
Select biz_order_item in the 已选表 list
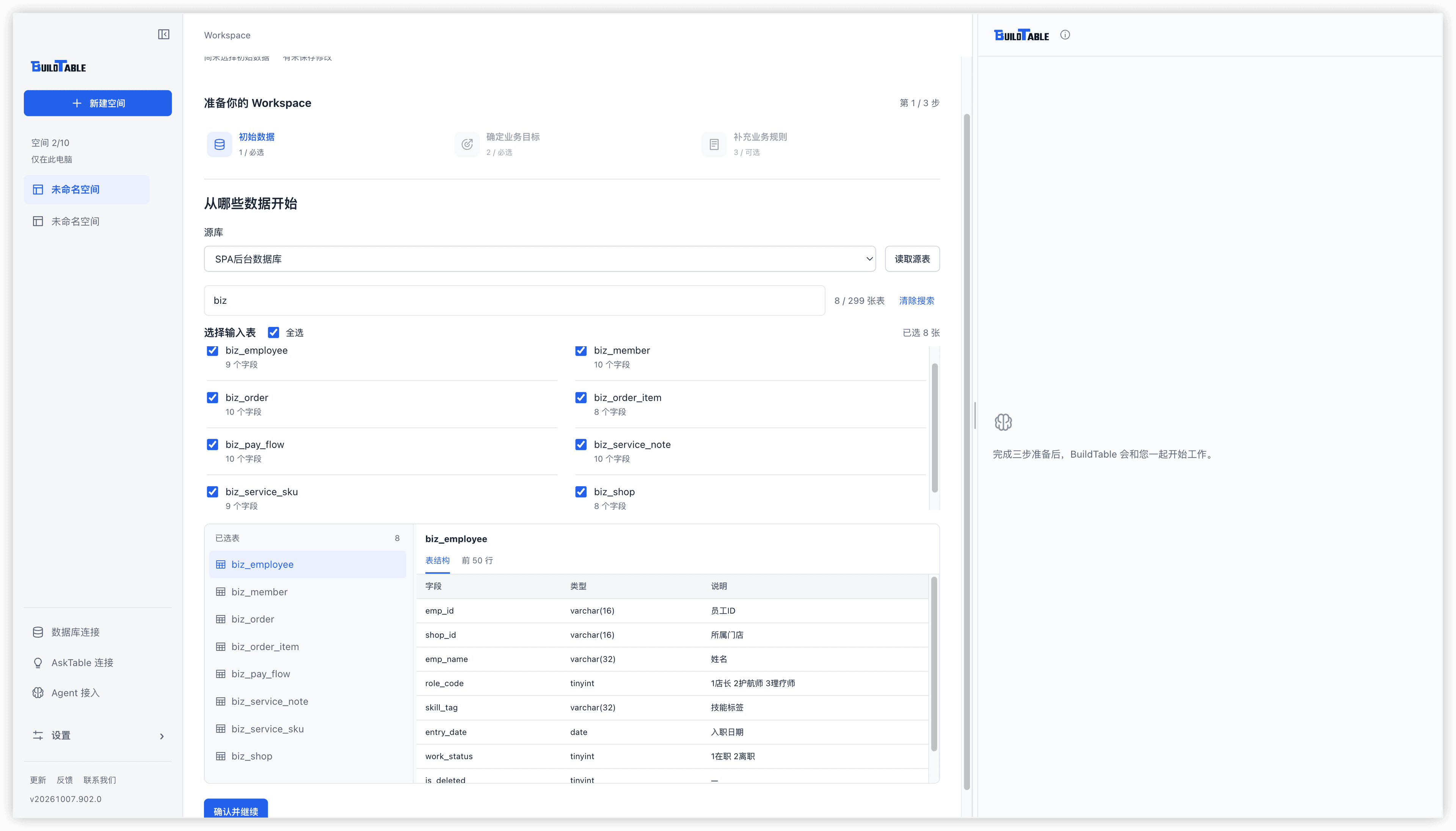click(x=308, y=647)
